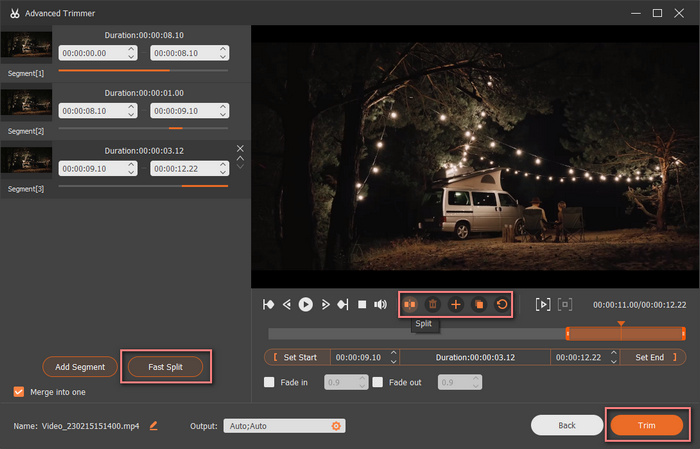Click the video preview of the camper van
700x449 pixels.
475,156
